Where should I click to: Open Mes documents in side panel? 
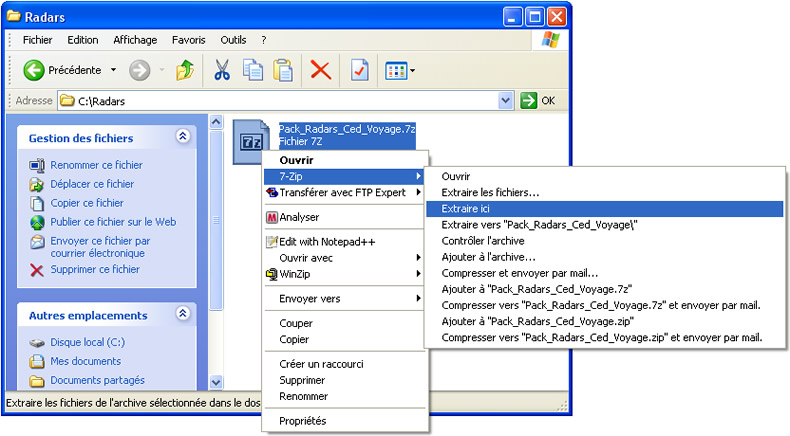85,361
